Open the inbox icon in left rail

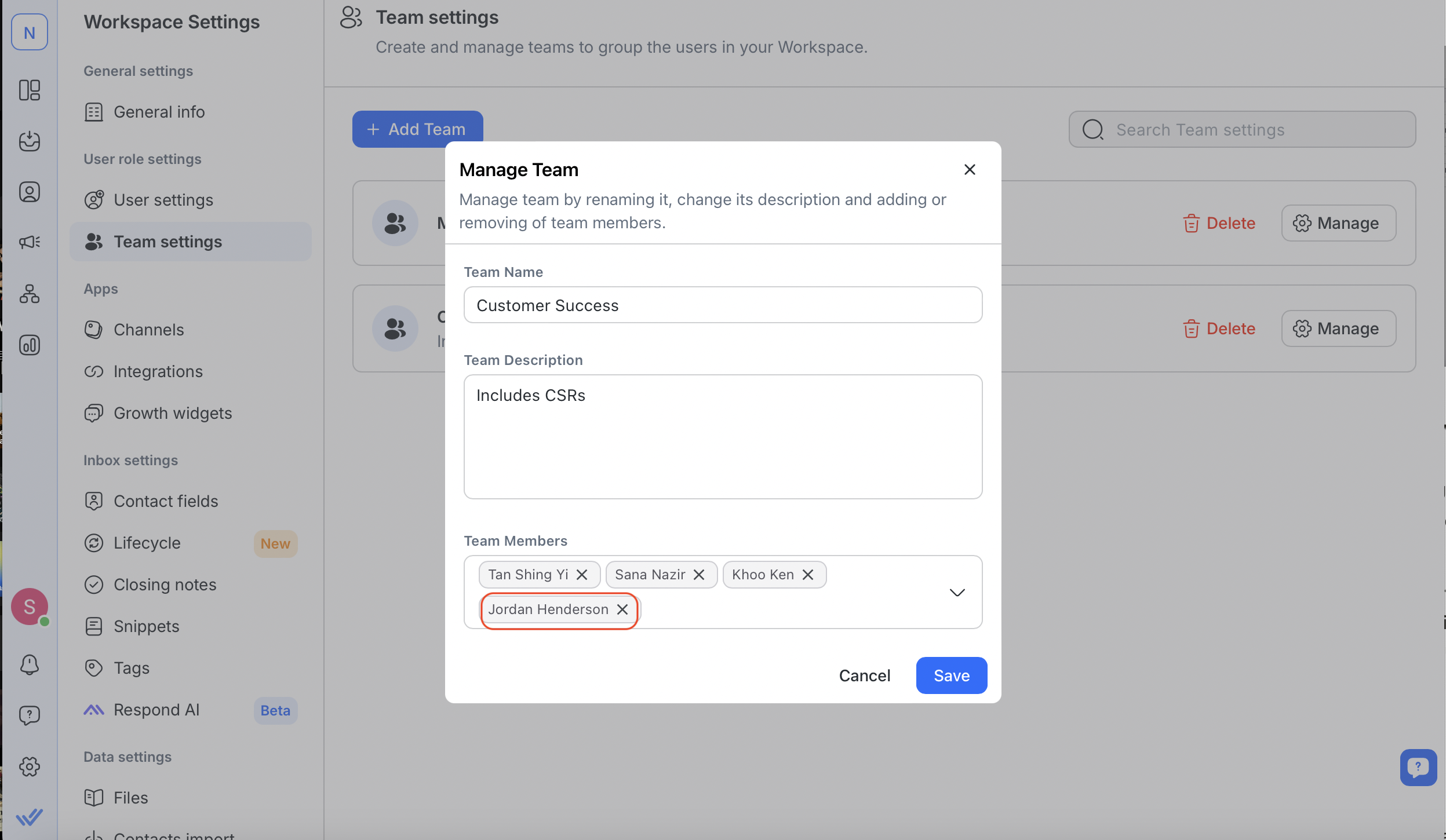[x=30, y=141]
